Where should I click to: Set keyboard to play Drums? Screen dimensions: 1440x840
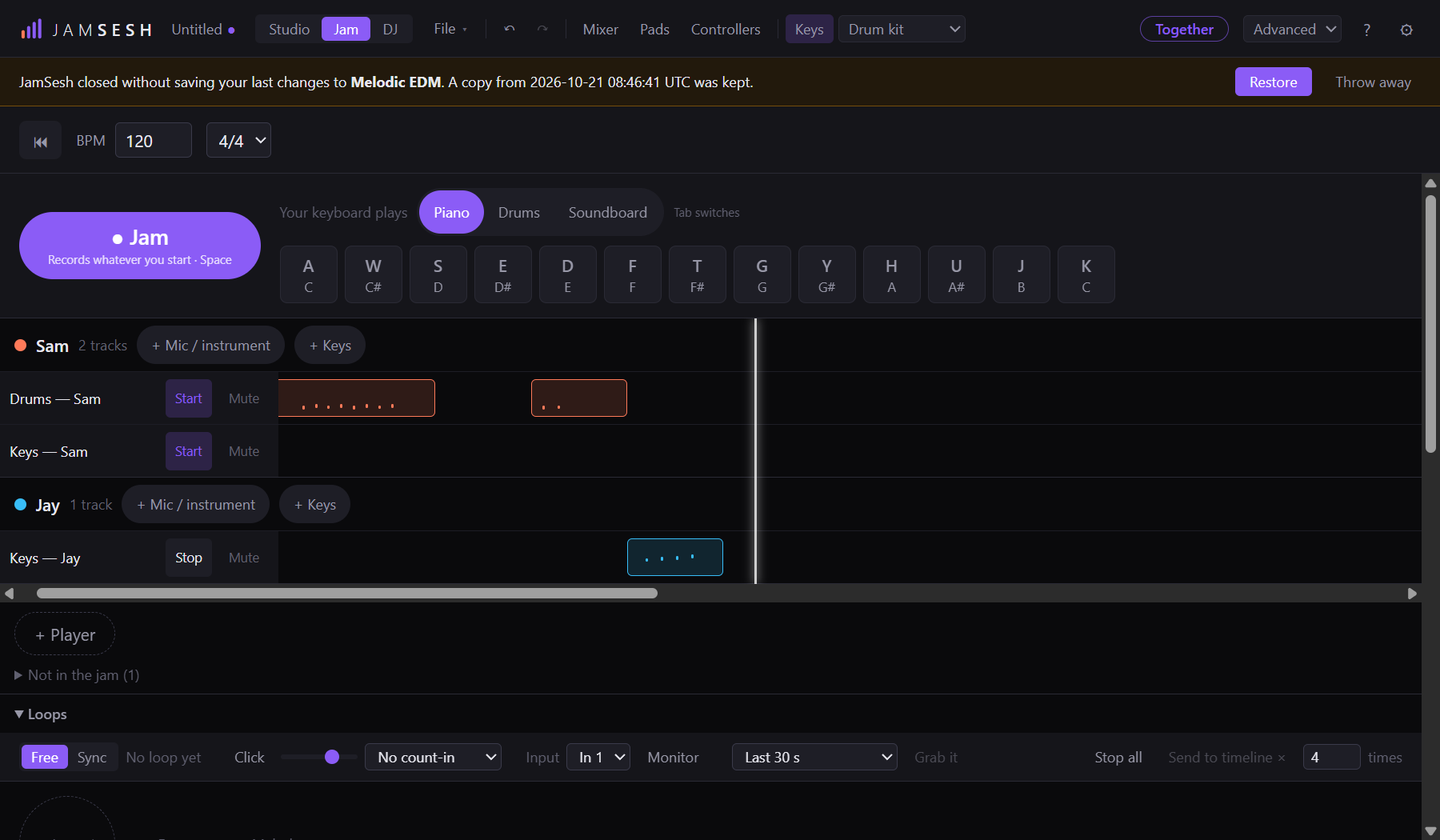(519, 212)
